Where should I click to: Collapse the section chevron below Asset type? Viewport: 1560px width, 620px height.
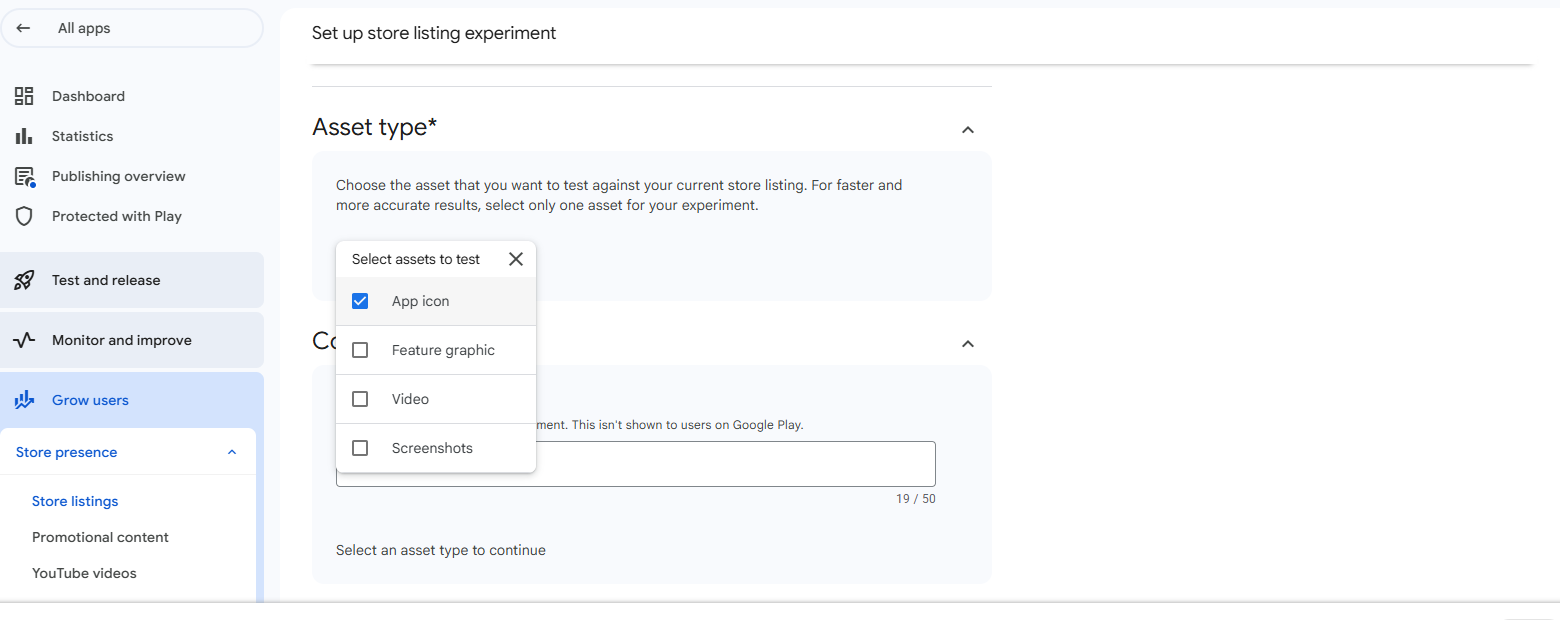point(967,344)
